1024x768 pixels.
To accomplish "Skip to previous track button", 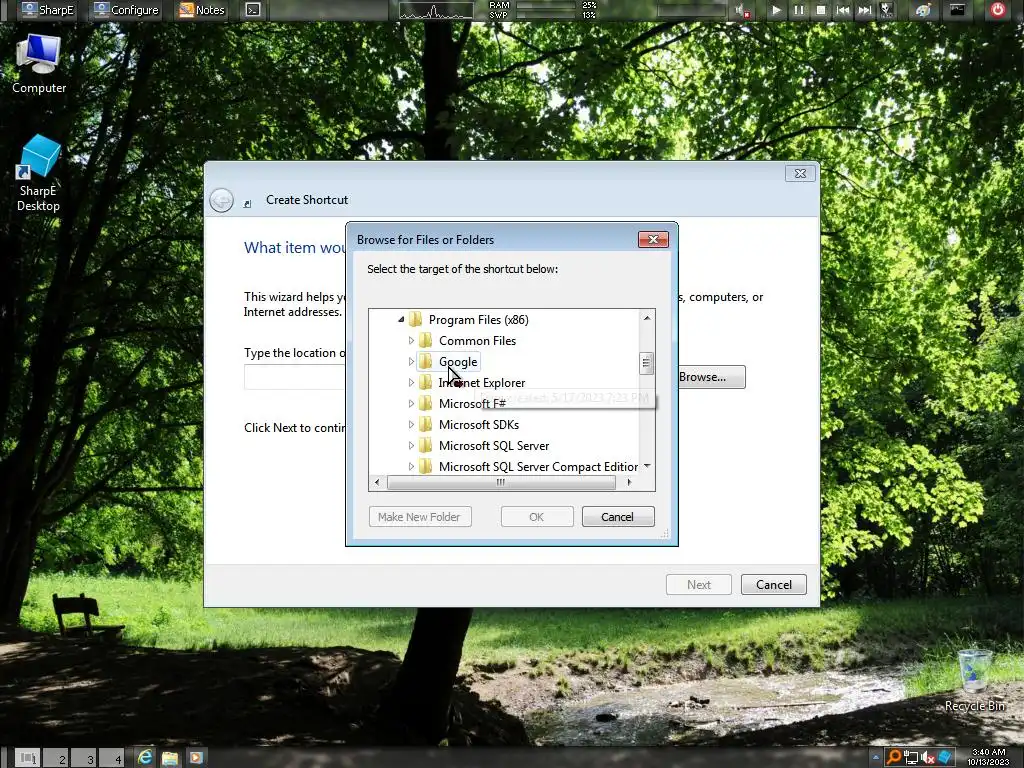I will (842, 10).
